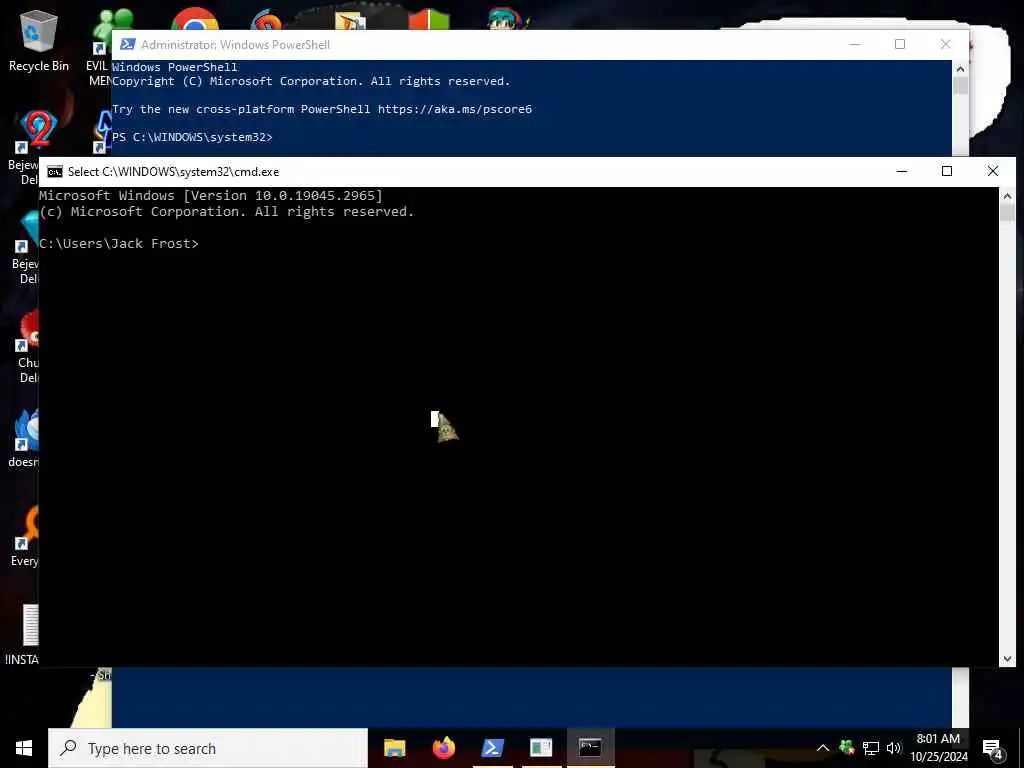
Task: Open the clock showing 8:01 AM
Action: click(938, 748)
